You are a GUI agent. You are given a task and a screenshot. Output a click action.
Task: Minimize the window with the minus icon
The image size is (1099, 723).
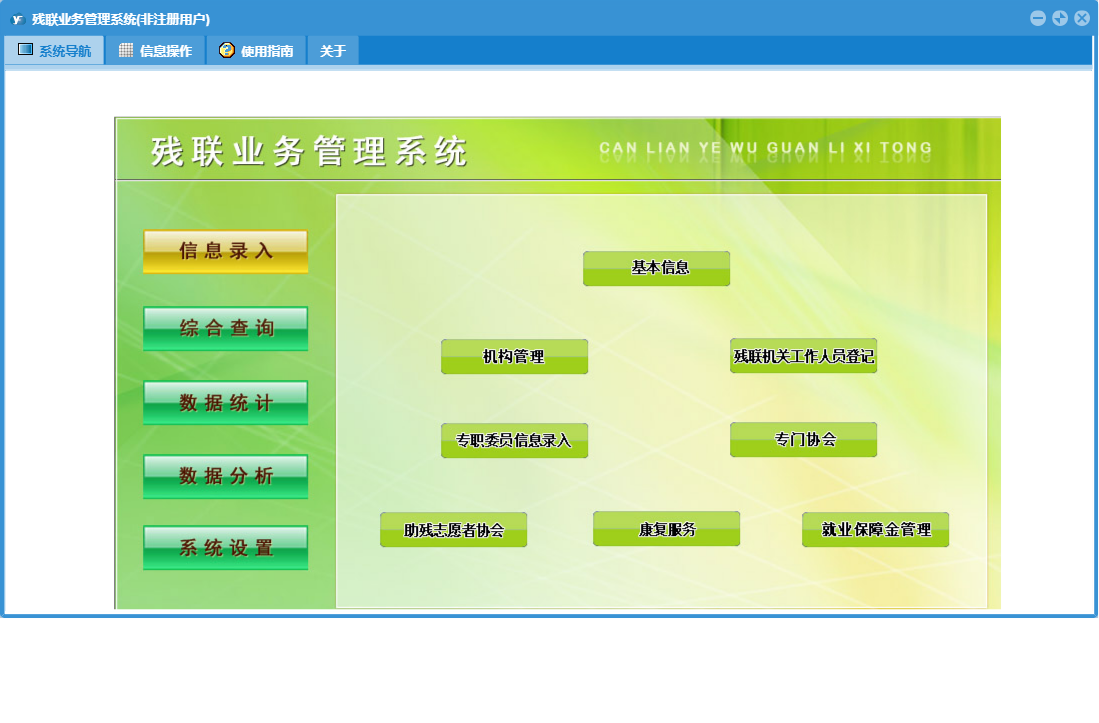pos(1038,18)
